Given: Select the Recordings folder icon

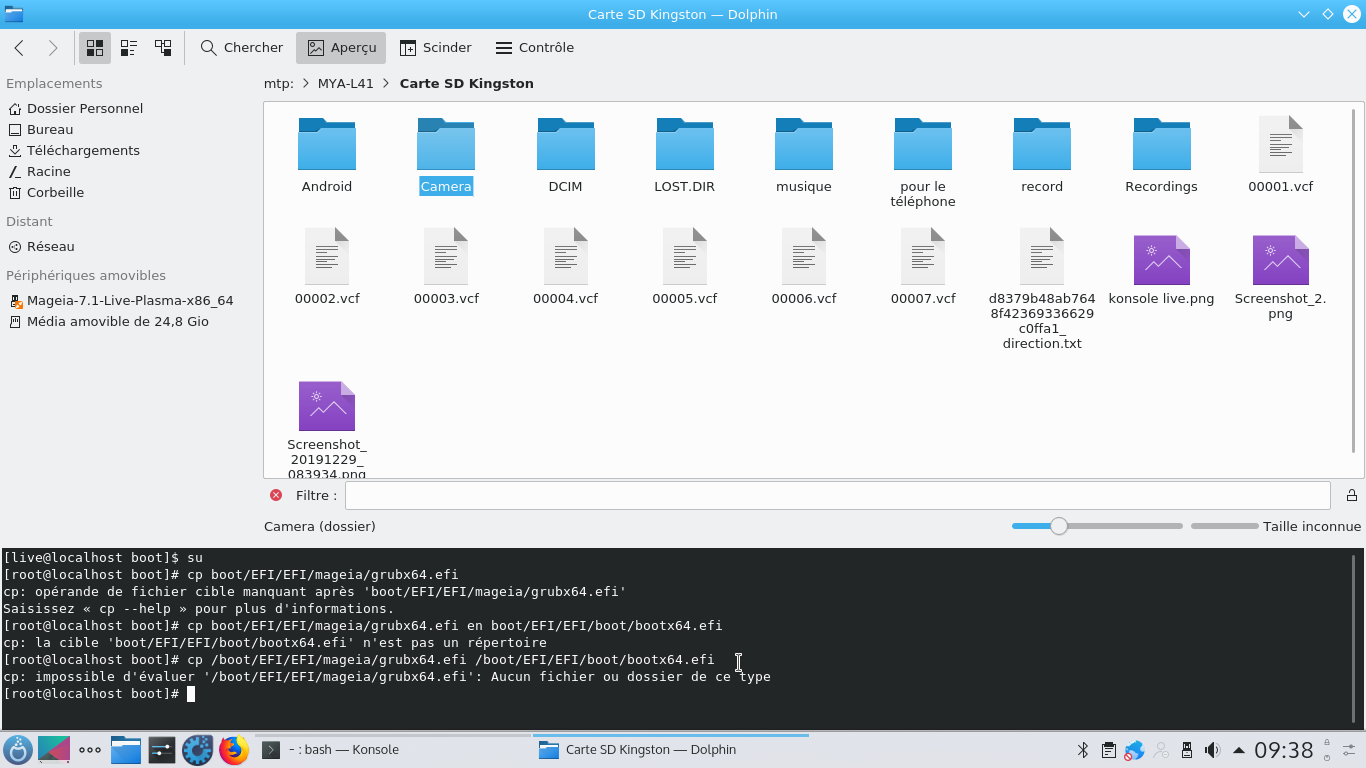Looking at the screenshot, I should 1162,144.
